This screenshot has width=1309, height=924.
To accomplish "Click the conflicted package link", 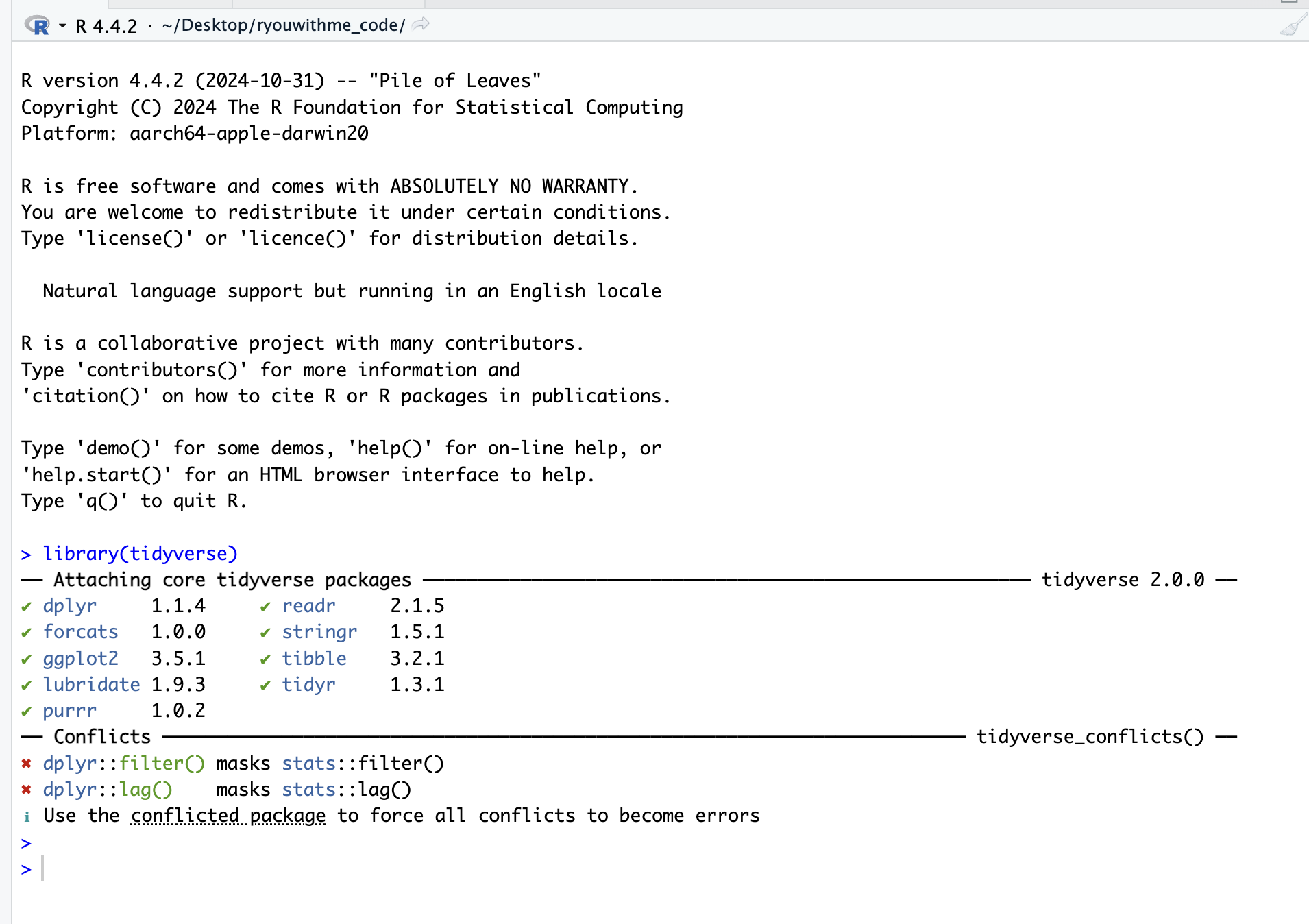I will (x=228, y=816).
